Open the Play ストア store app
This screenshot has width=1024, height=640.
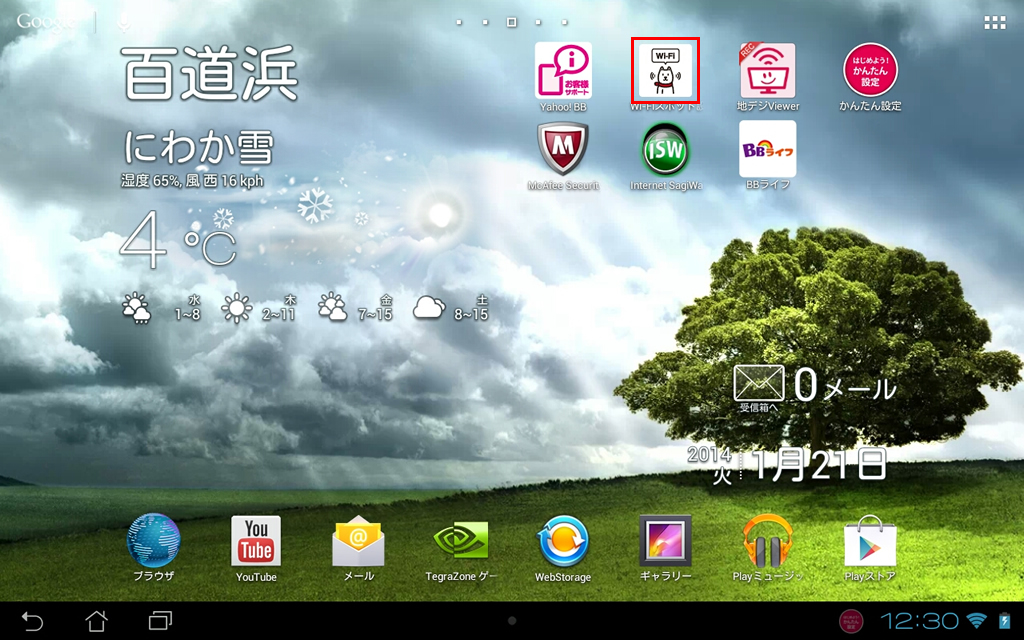(x=870, y=549)
